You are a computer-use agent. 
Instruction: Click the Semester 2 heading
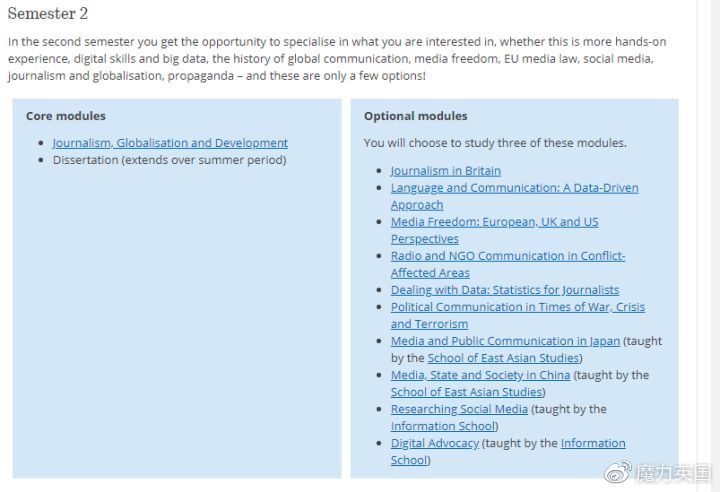[x=48, y=13]
